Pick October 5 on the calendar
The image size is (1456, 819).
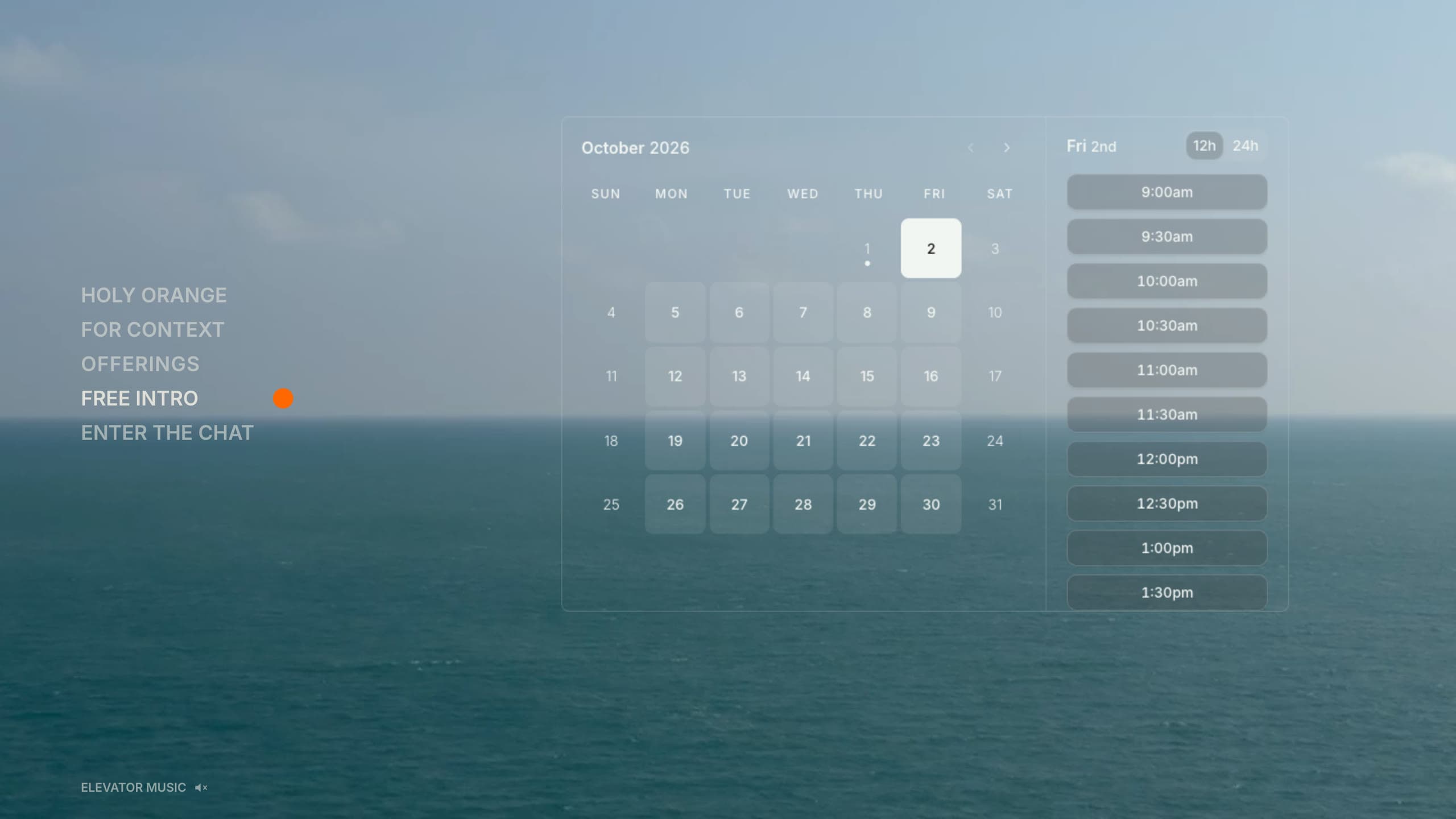[x=675, y=312]
